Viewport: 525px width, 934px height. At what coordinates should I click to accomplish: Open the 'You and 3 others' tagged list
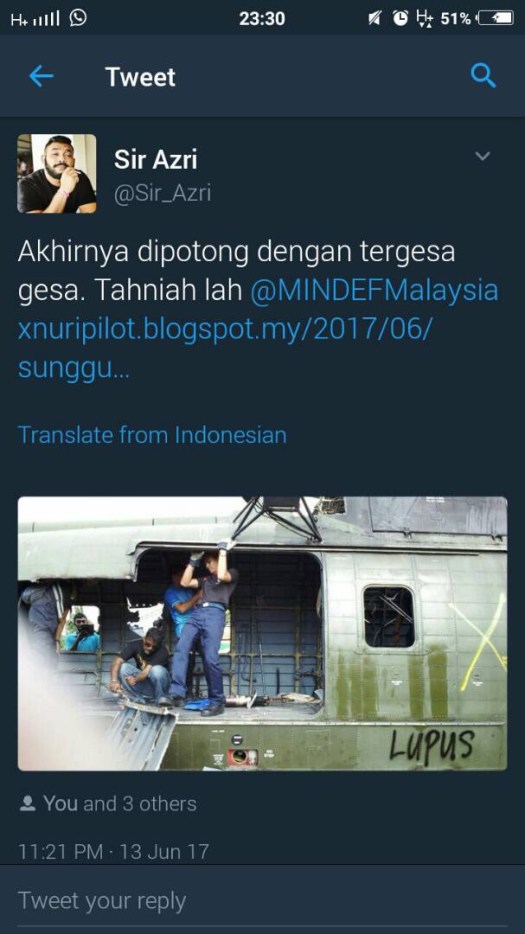(x=119, y=804)
